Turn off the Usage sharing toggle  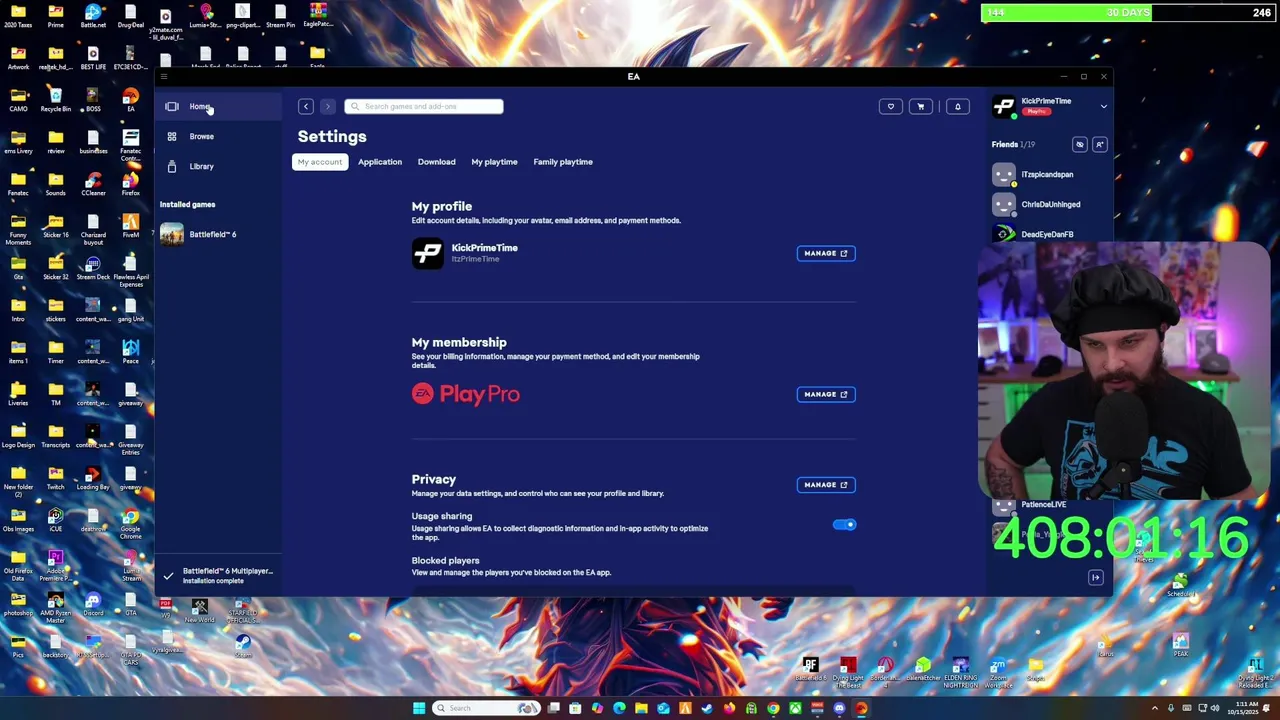844,524
